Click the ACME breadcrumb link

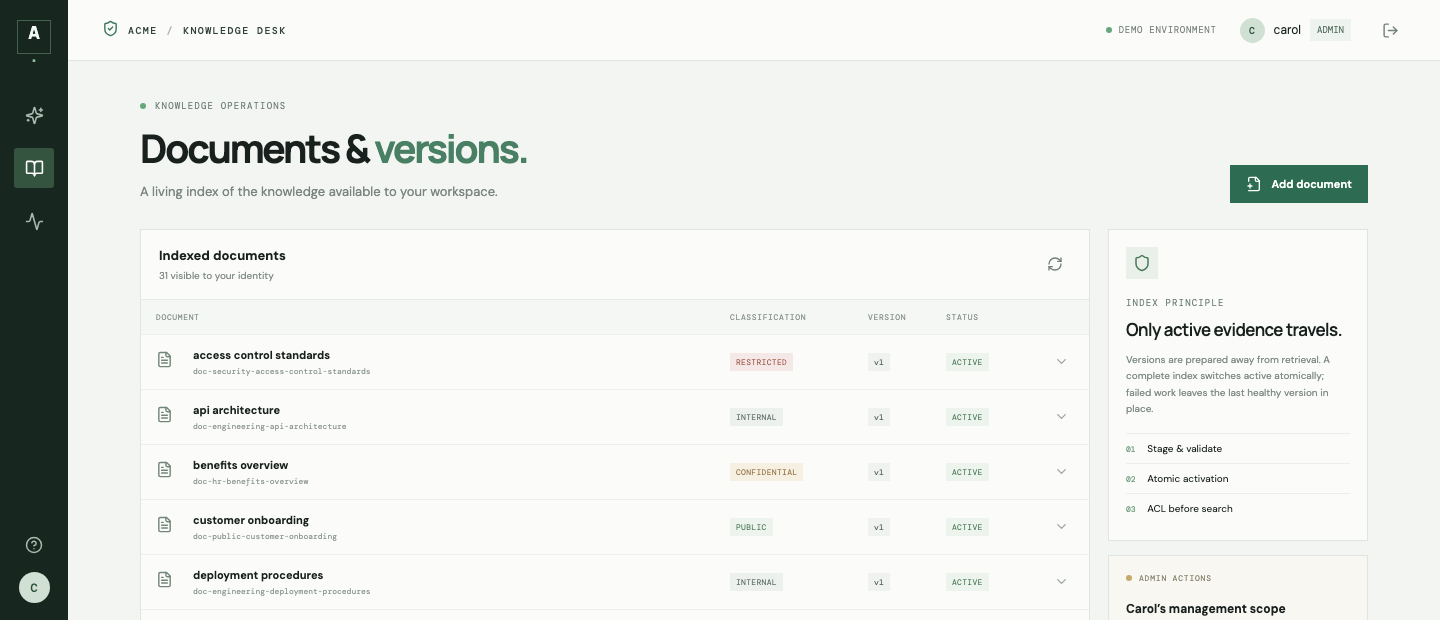pos(142,31)
